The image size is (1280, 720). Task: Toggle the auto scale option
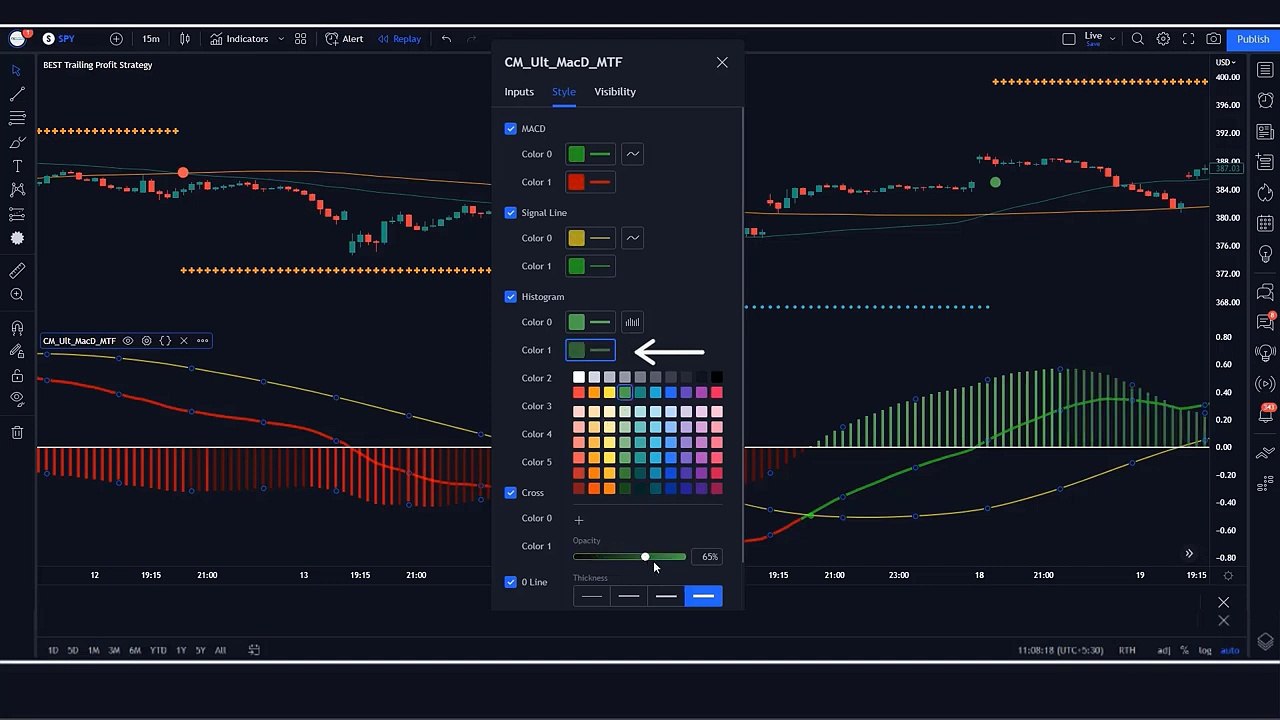pos(1230,650)
